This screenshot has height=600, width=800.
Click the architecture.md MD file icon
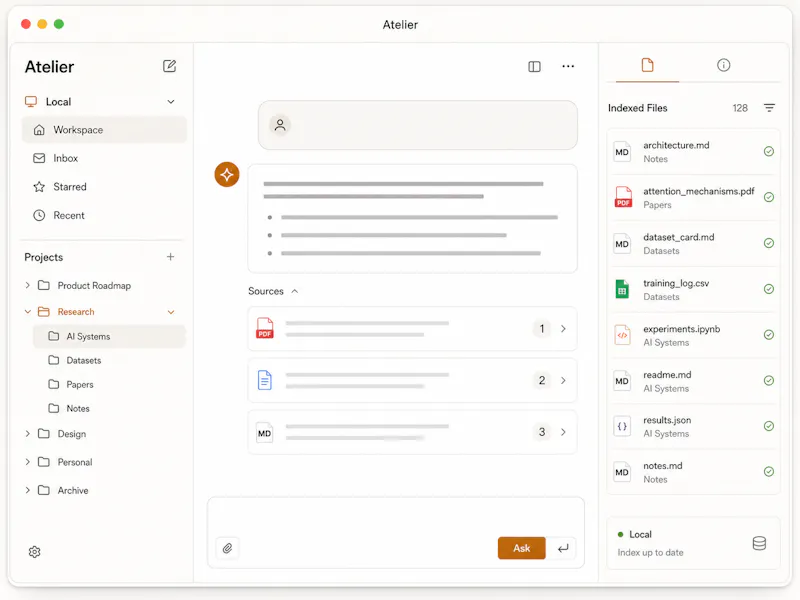(x=622, y=152)
